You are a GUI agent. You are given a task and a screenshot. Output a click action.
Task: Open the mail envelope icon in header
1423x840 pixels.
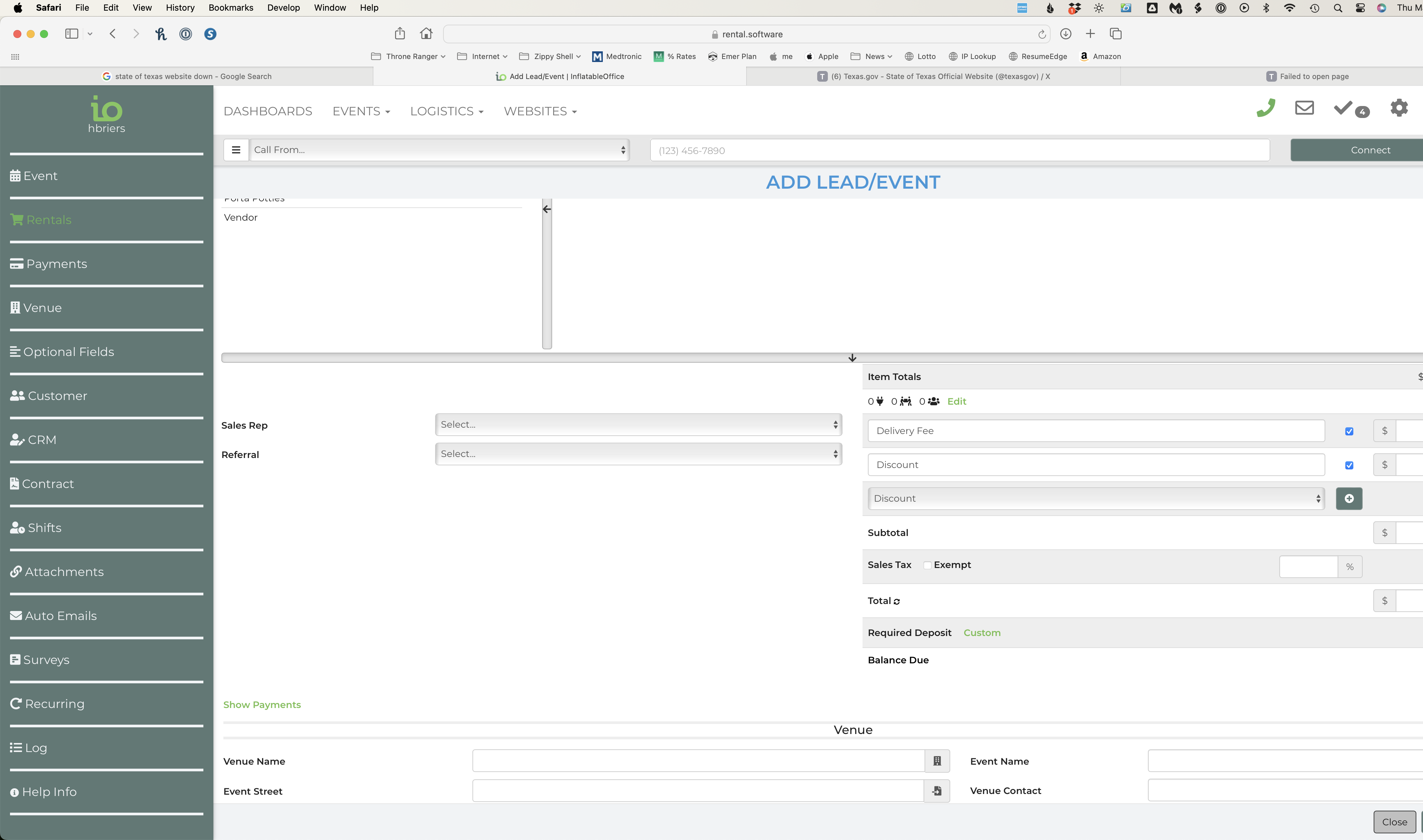[x=1304, y=108]
